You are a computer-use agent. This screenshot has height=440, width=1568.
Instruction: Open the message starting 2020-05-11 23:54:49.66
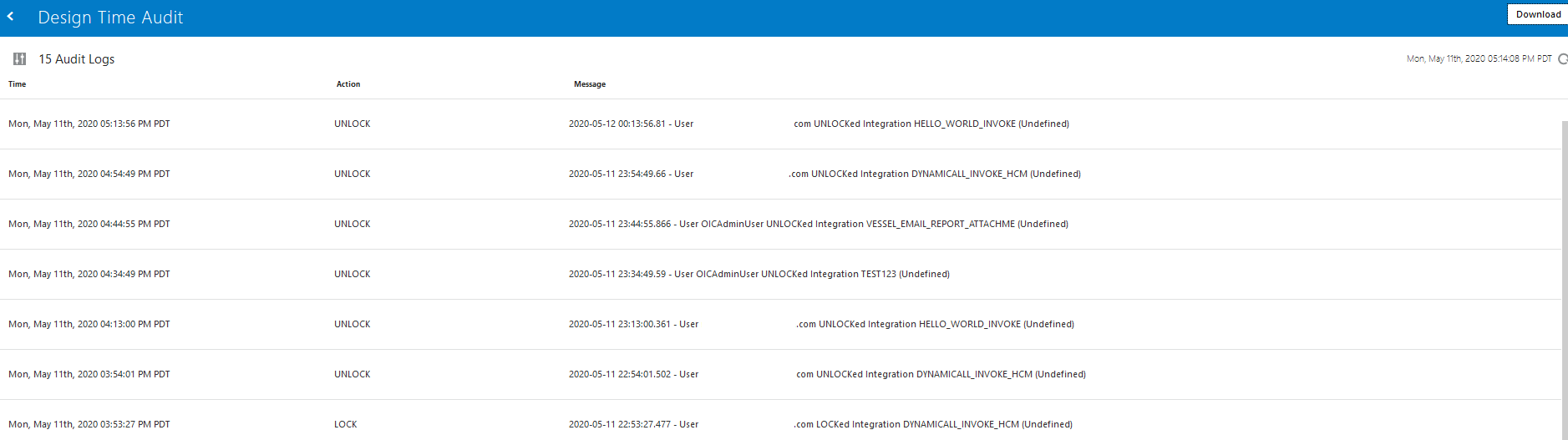pyautogui.click(x=825, y=174)
